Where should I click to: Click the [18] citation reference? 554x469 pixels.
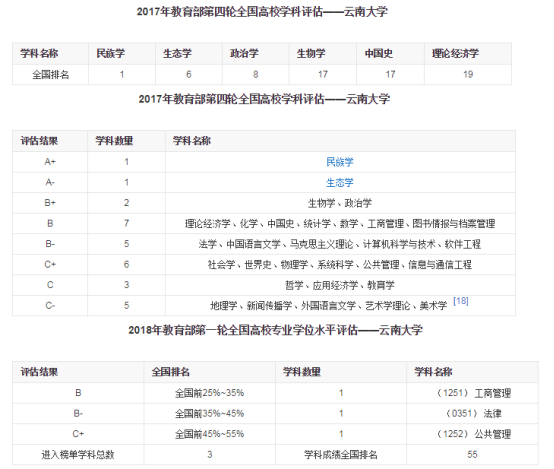(461, 301)
